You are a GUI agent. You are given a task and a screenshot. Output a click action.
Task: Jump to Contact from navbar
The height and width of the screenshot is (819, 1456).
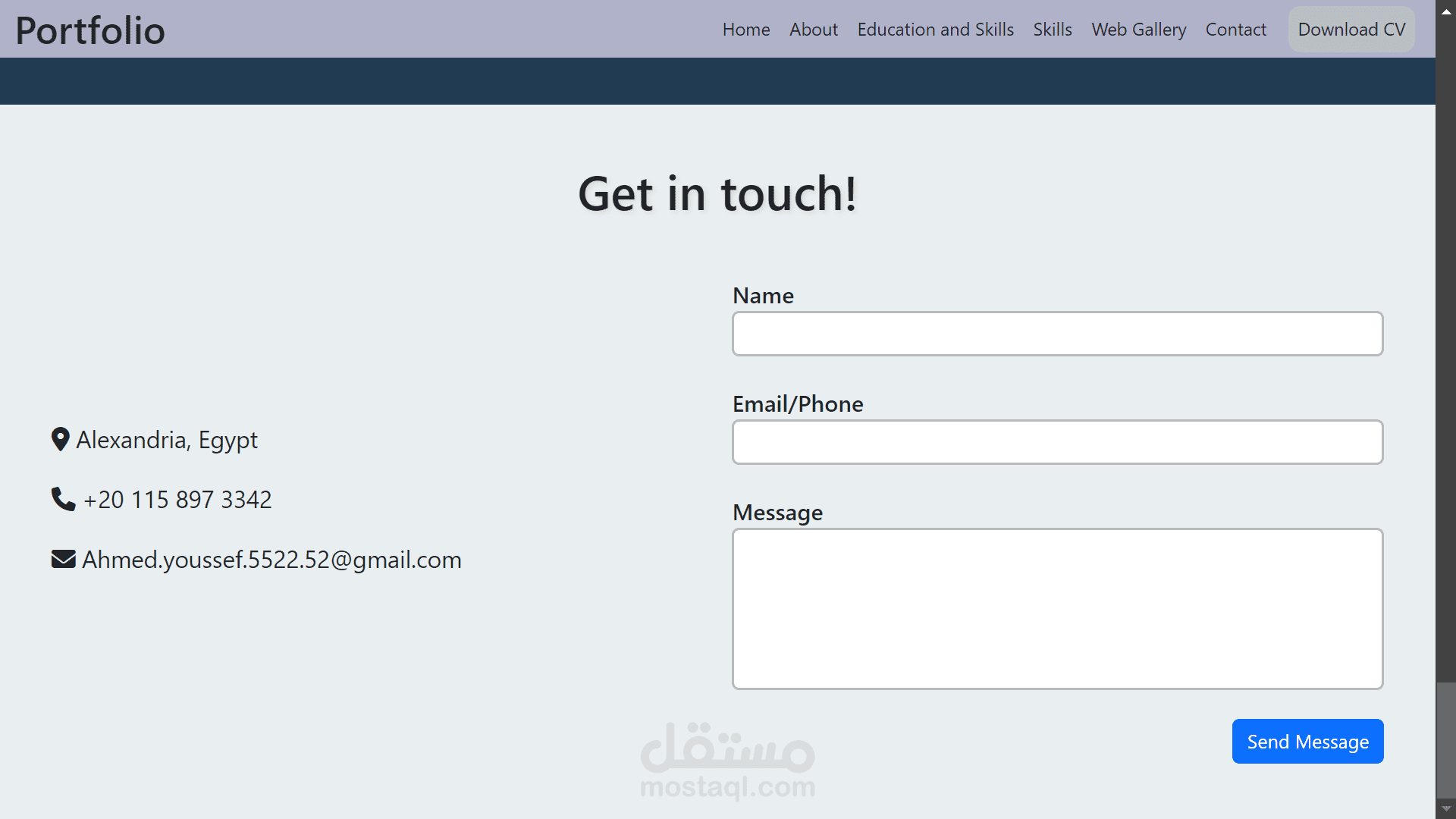1235,30
